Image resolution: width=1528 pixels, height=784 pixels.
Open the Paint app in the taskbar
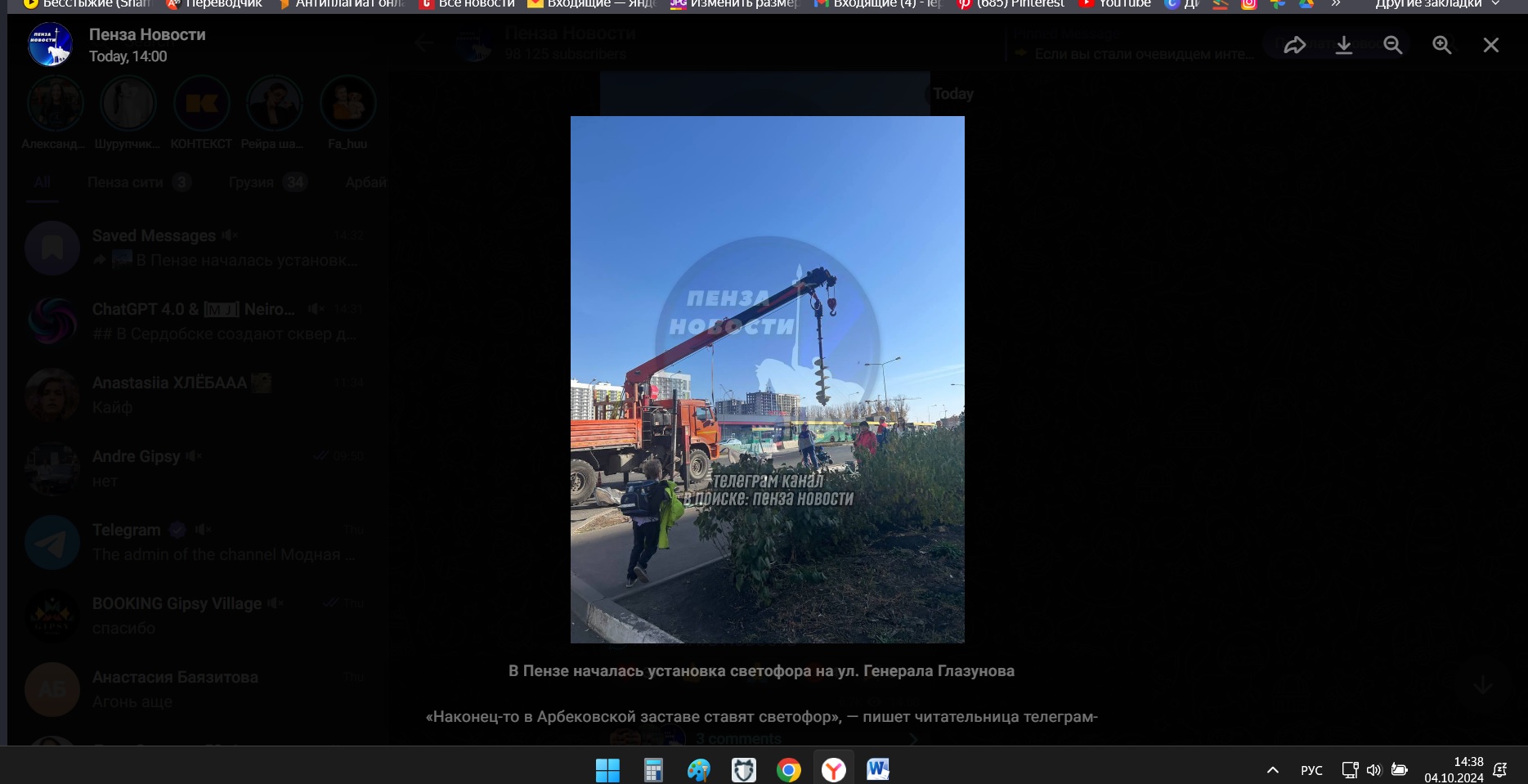(x=698, y=769)
